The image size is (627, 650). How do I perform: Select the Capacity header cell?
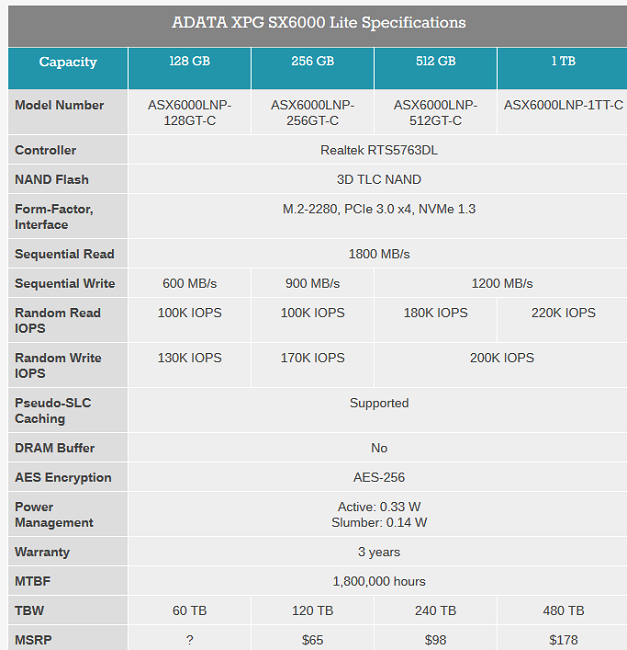pyautogui.click(x=68, y=62)
